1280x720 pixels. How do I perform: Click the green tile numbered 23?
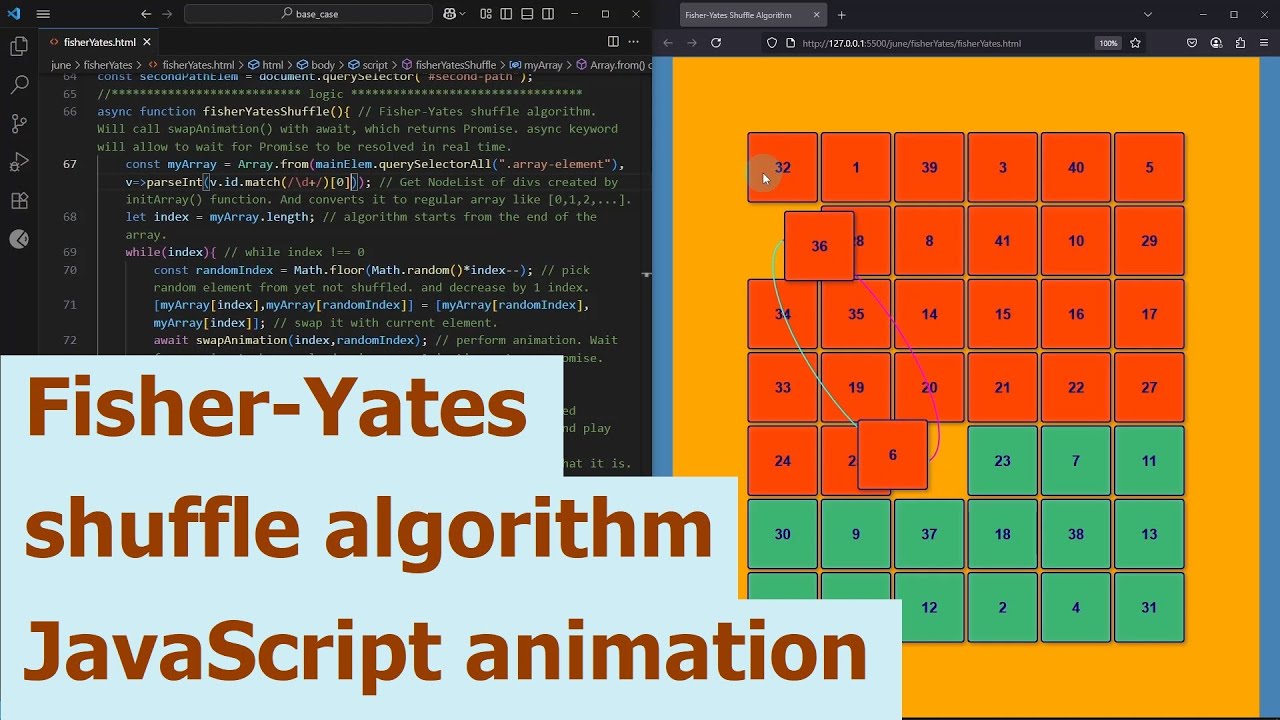(x=1002, y=461)
